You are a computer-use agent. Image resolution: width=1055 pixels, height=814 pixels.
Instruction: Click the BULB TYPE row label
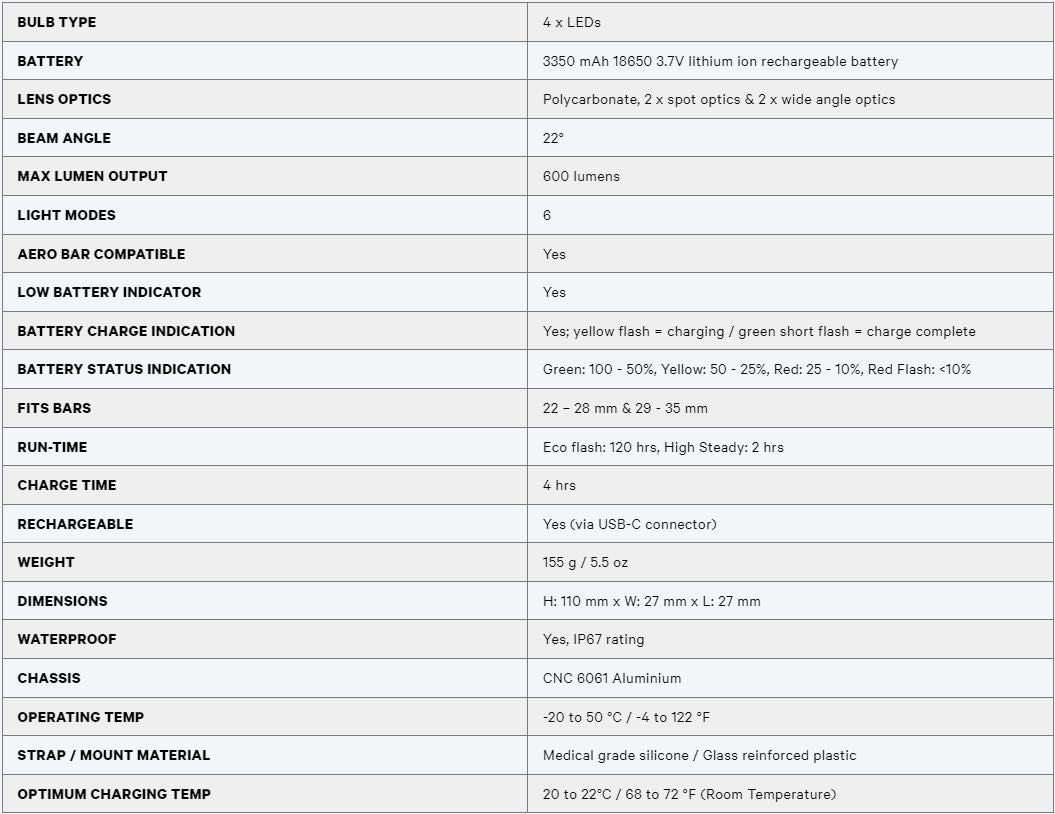pyautogui.click(x=57, y=22)
